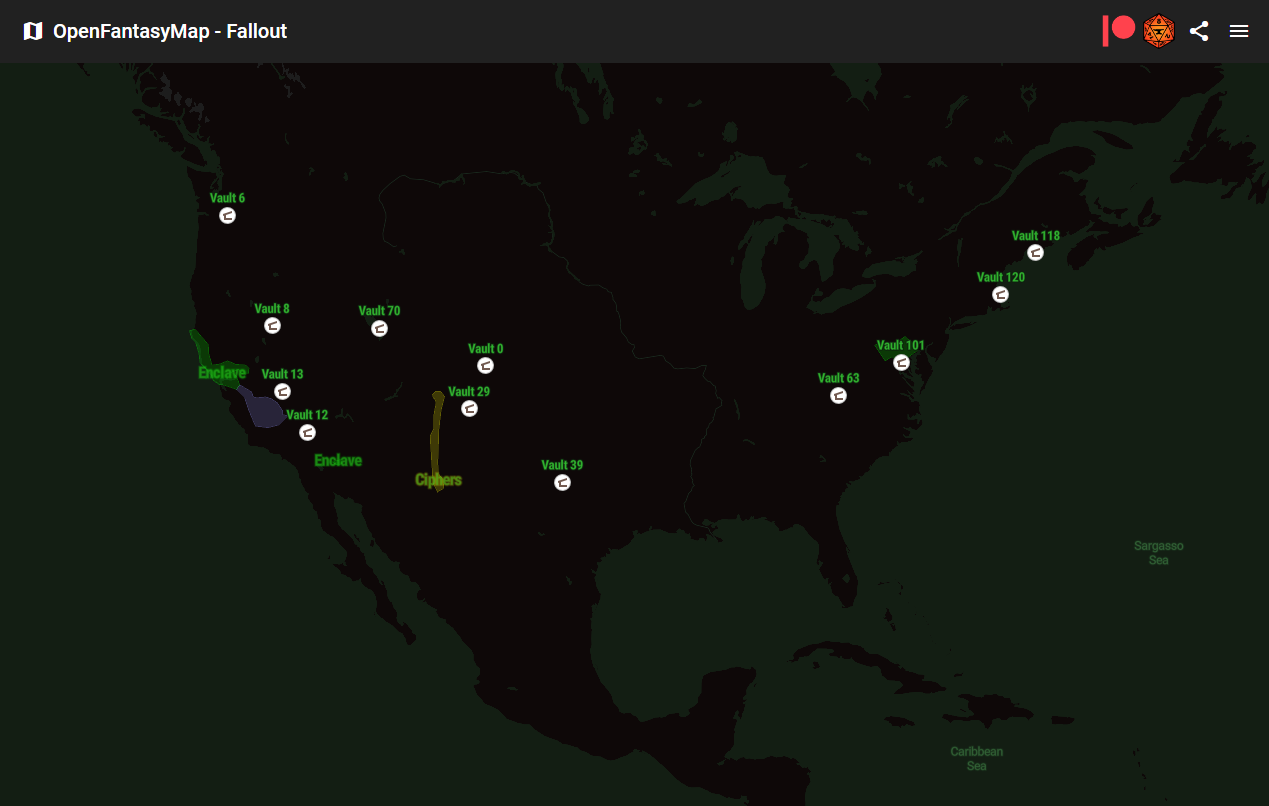The image size is (1269, 806).
Task: Select the Vault 0 marker
Action: point(485,366)
